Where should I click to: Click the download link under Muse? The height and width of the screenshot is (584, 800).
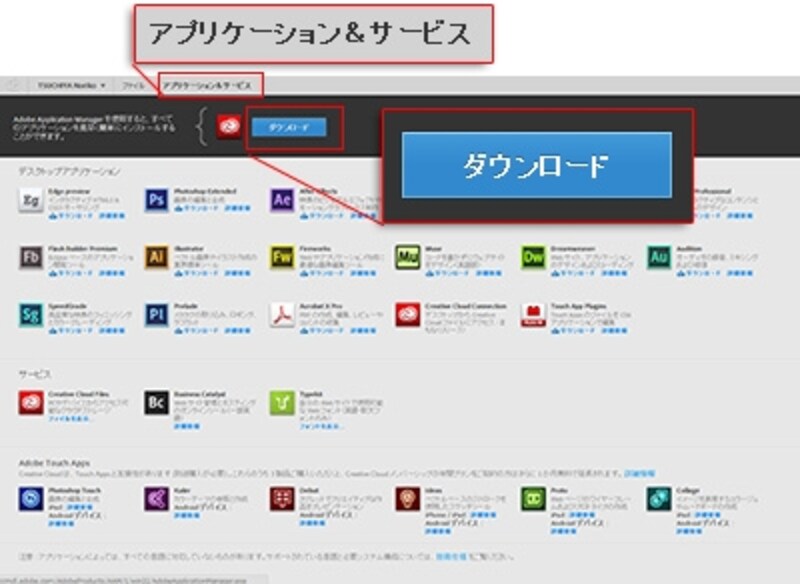(447, 273)
